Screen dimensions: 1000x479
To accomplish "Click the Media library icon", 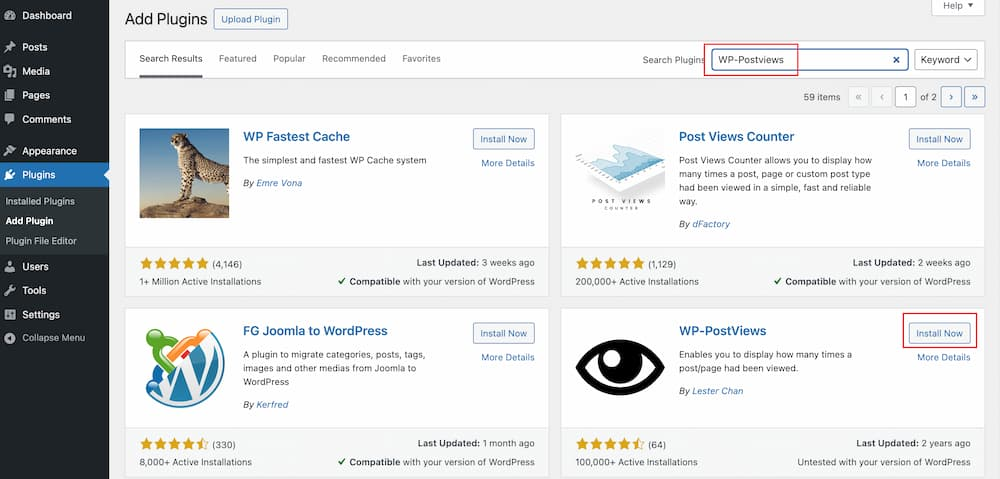I will point(10,71).
